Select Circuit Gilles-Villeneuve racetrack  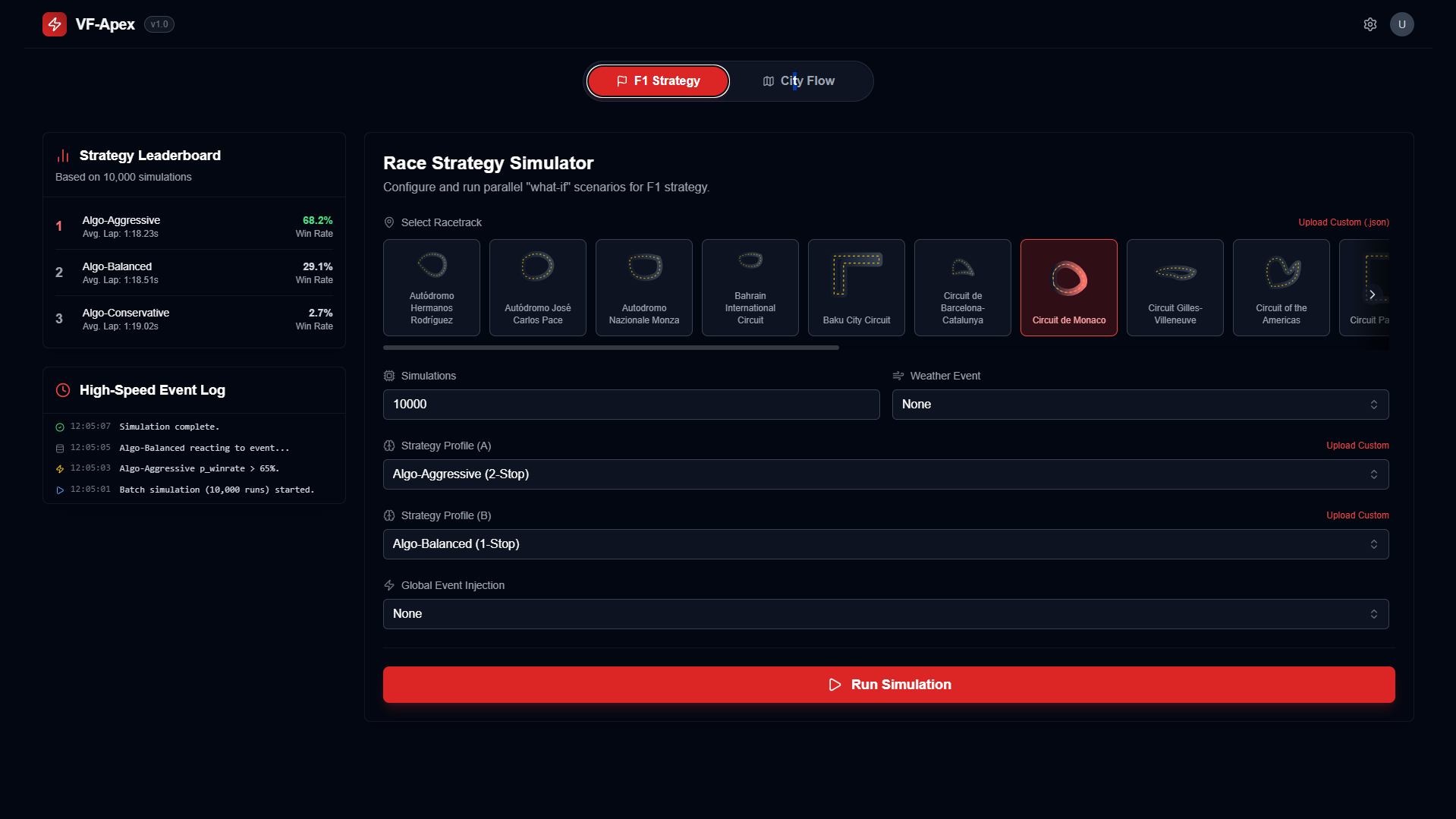point(1175,288)
